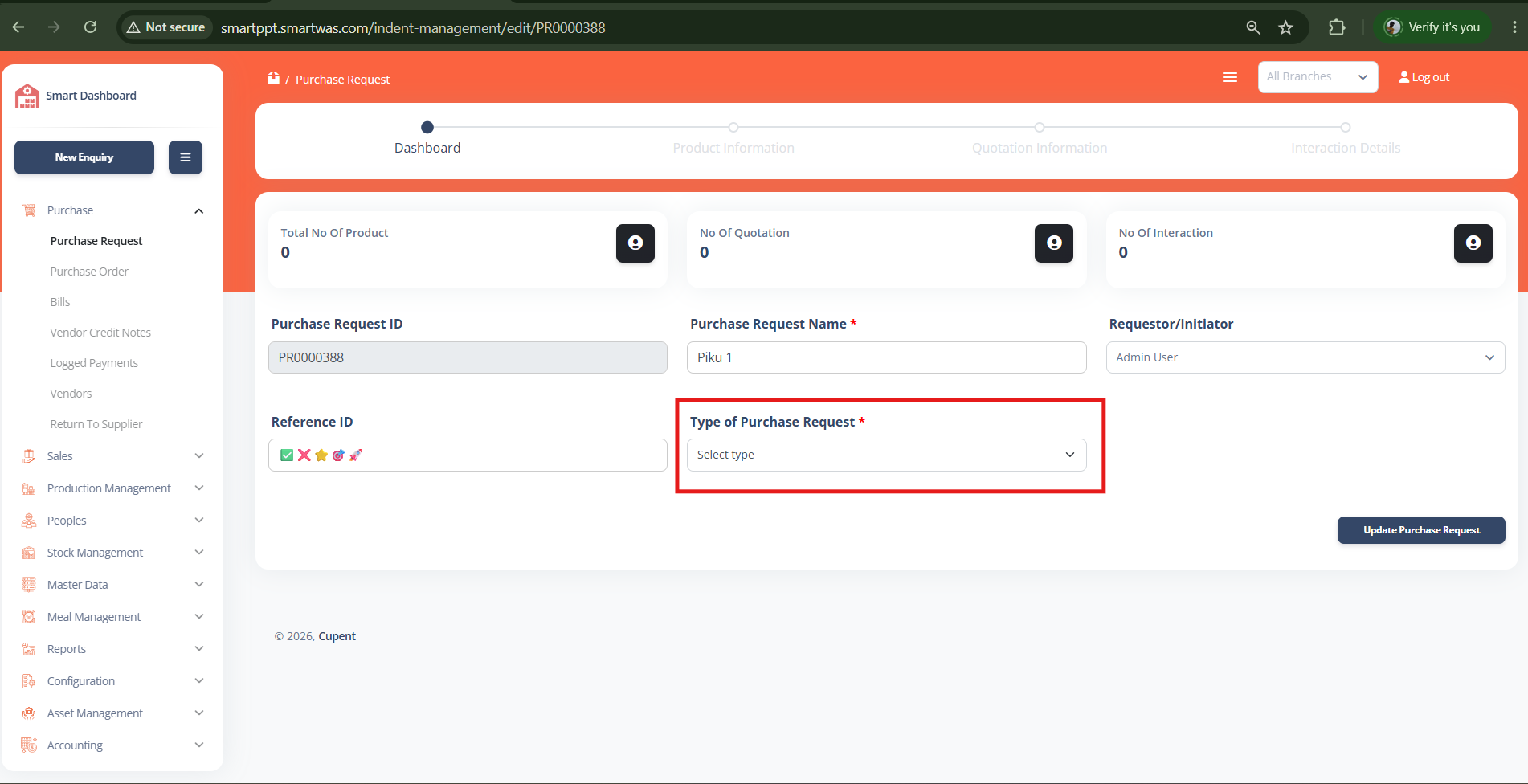The width and height of the screenshot is (1528, 784).
Task: Reload the page with browser refresh icon
Action: [x=91, y=27]
